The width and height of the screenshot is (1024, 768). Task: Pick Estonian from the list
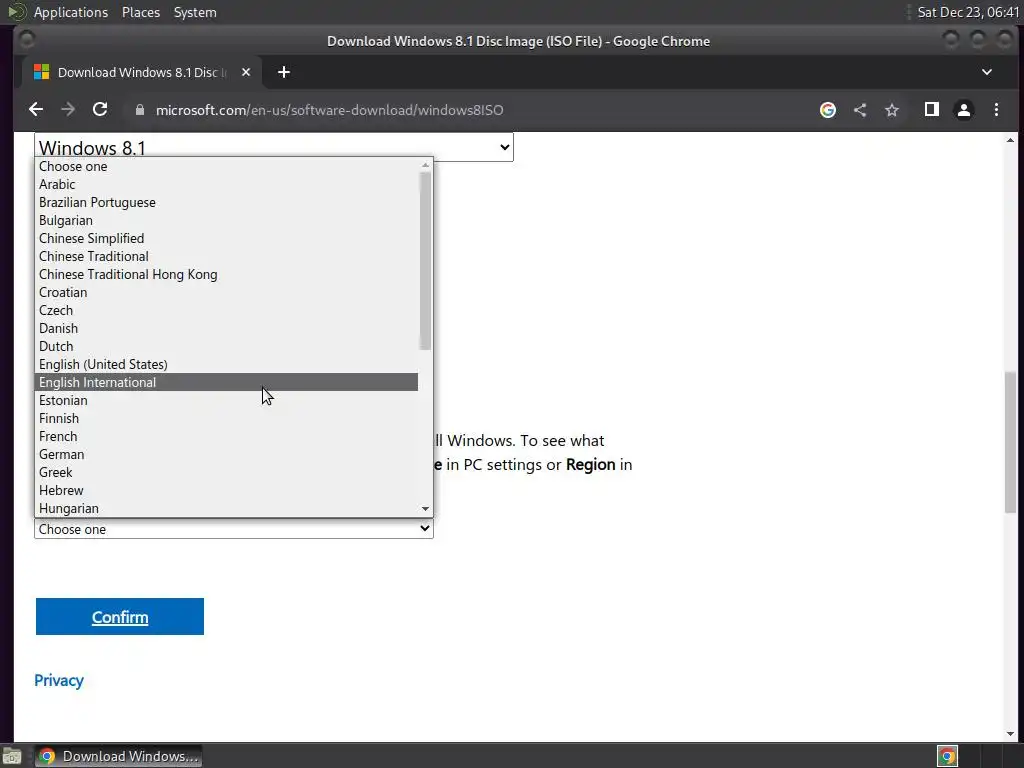click(x=227, y=400)
